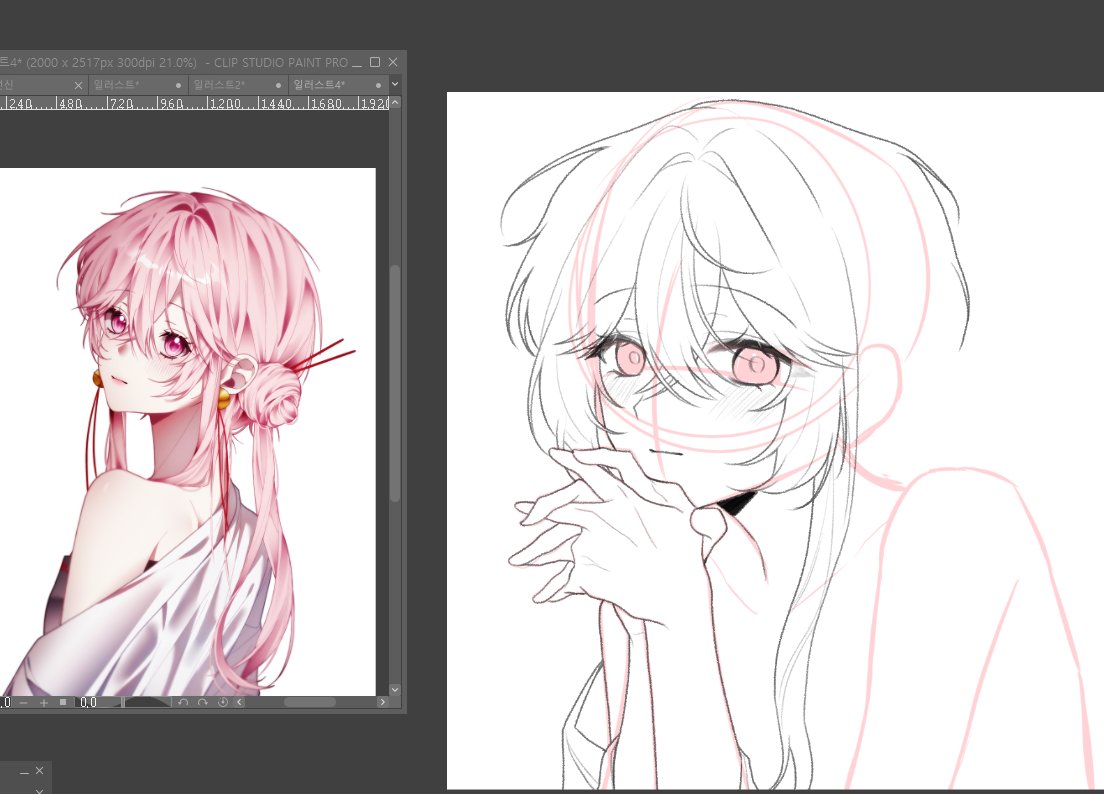Close the small floating palette at bottom-left
Image resolution: width=1104 pixels, height=794 pixels.
coord(39,771)
